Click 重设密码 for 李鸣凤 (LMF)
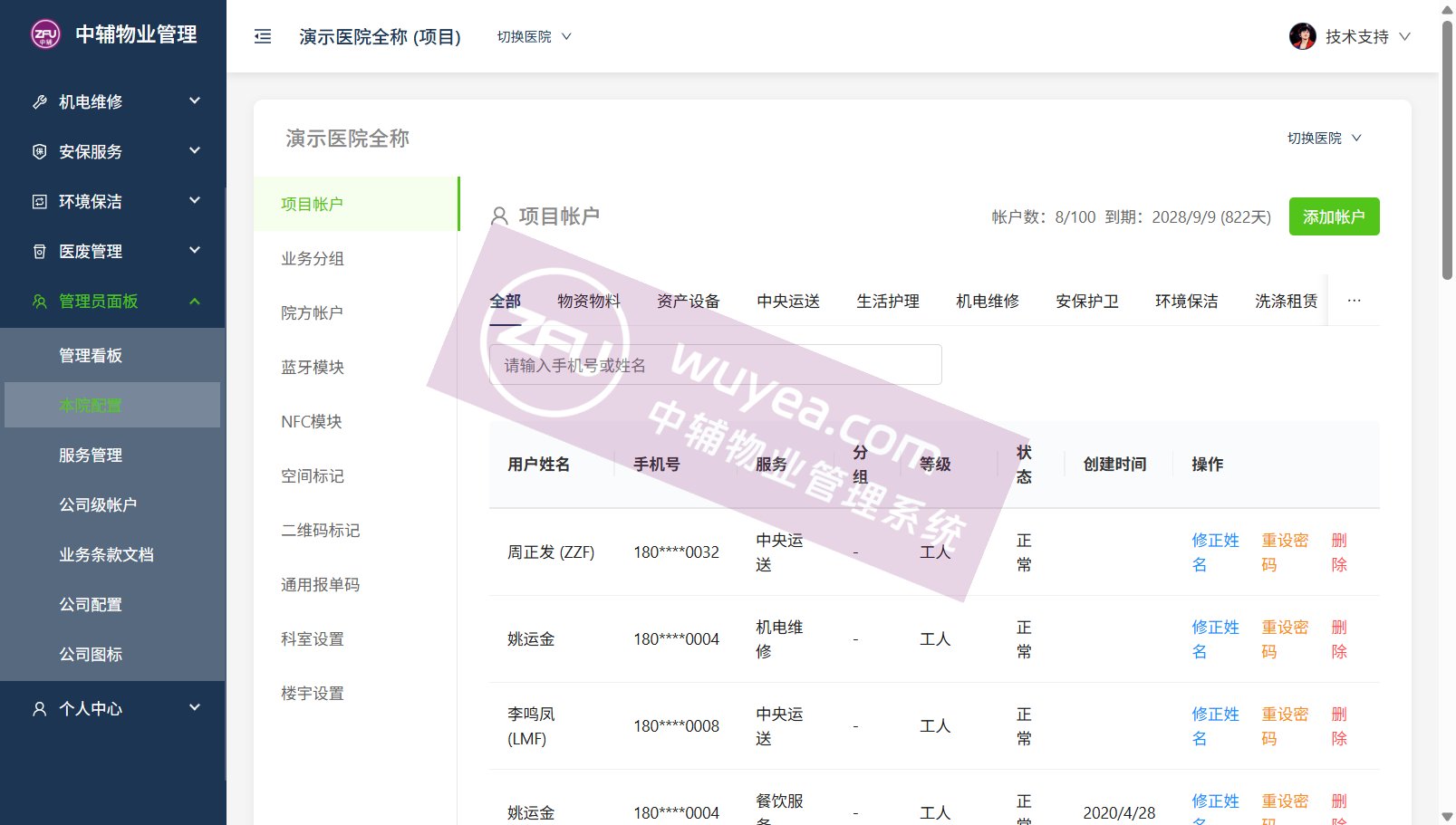 1285,726
